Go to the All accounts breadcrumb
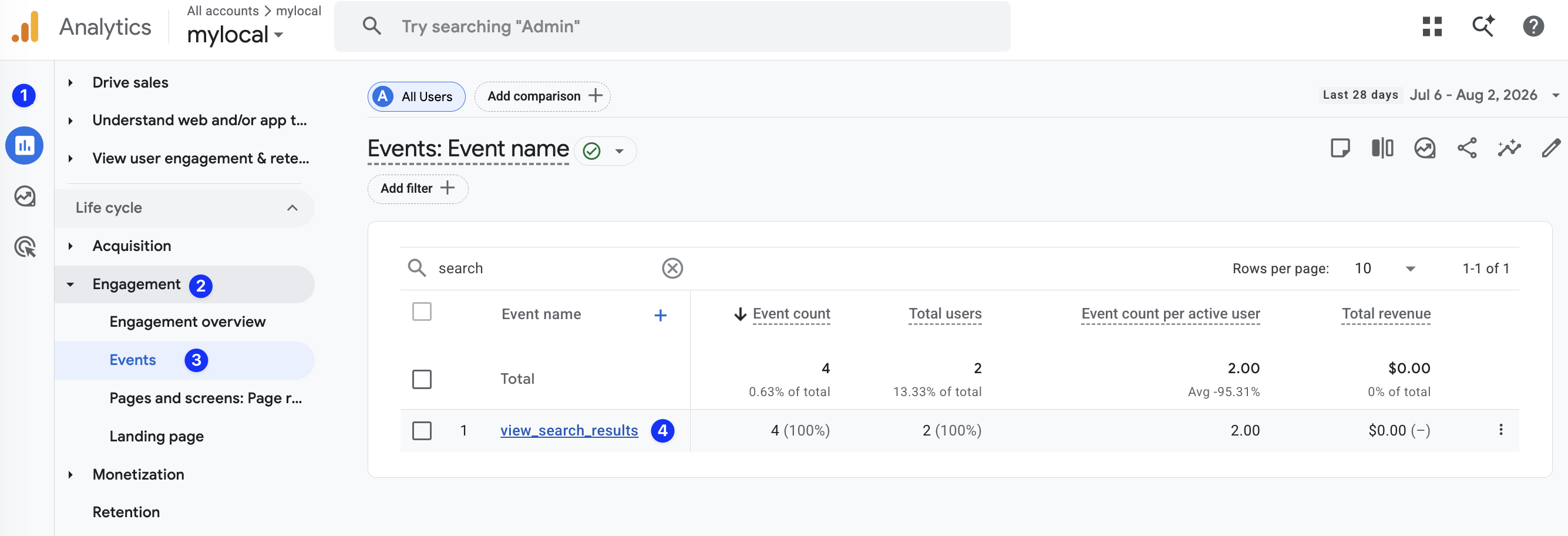Image resolution: width=1568 pixels, height=536 pixels. point(223,11)
